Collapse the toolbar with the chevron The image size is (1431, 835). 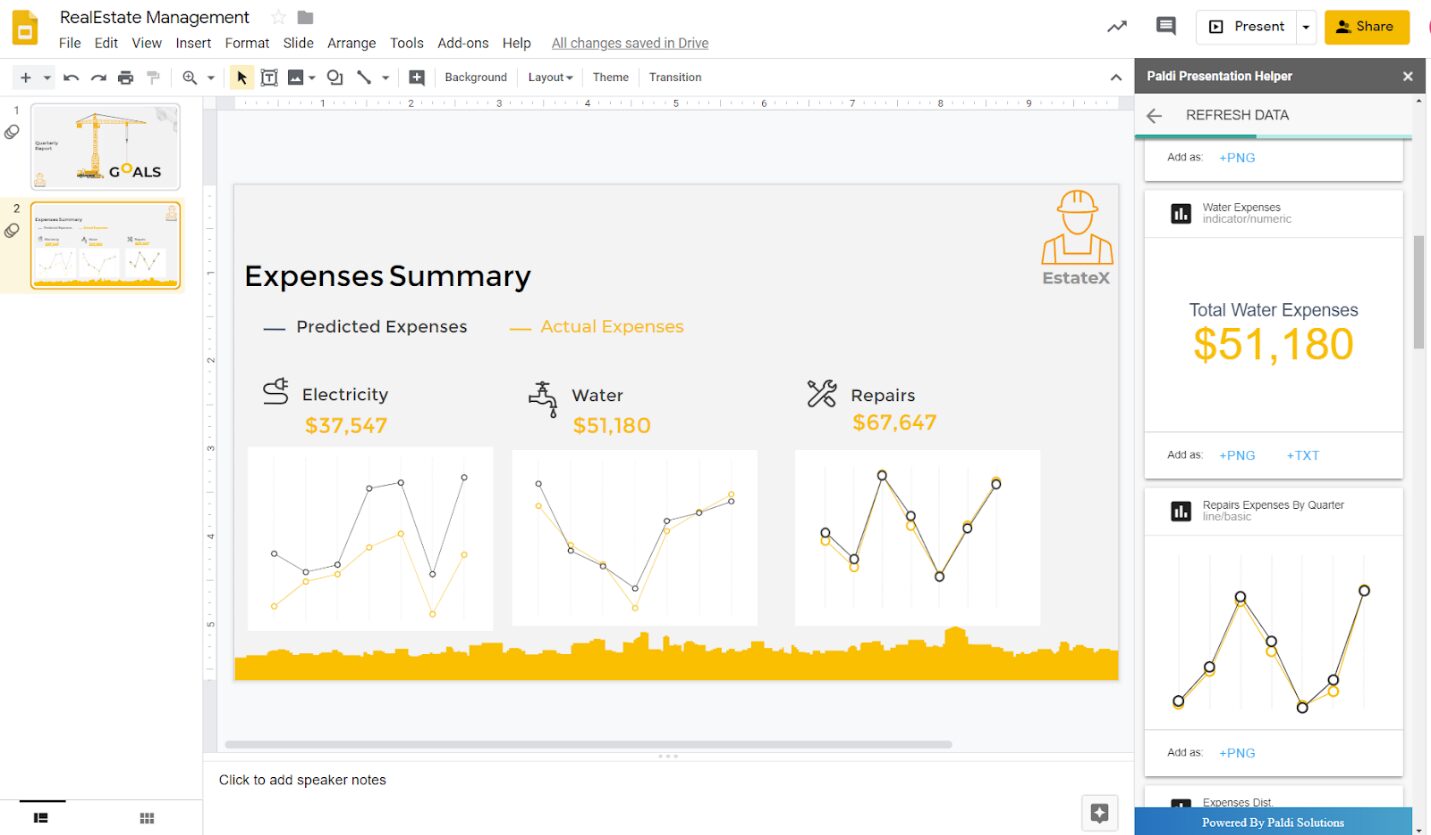pos(1115,76)
